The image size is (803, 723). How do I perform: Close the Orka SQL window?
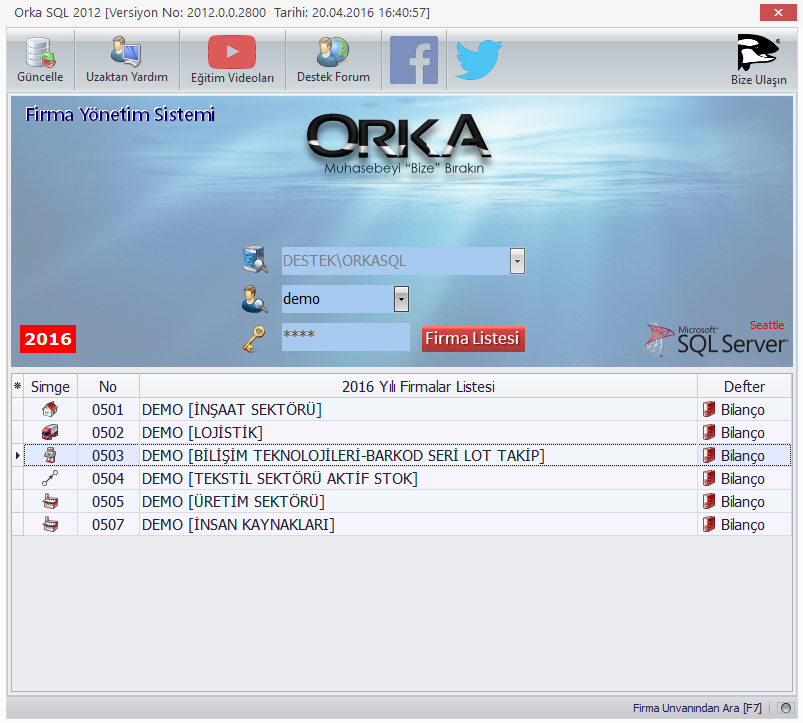[778, 12]
